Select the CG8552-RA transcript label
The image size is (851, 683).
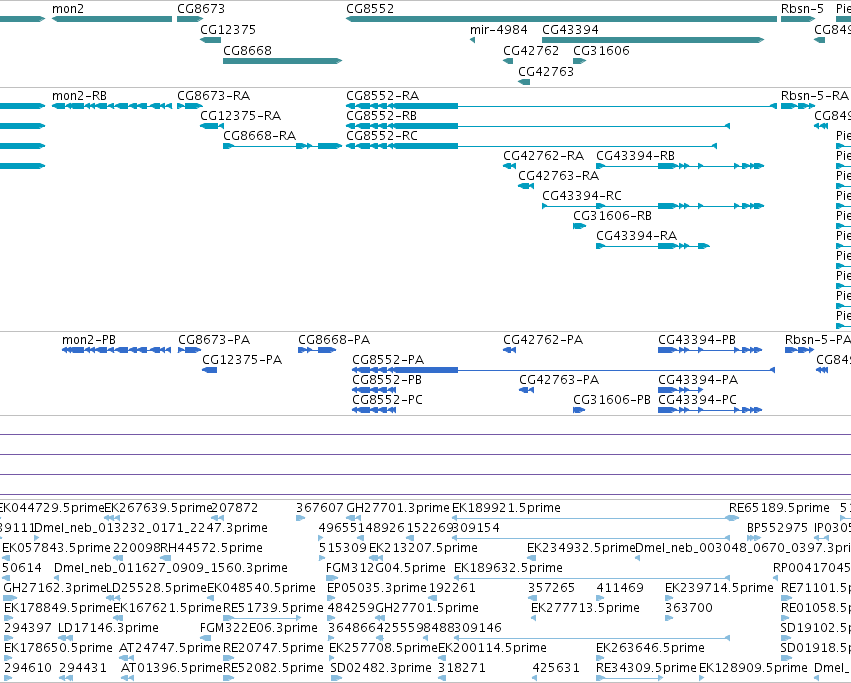[383, 96]
